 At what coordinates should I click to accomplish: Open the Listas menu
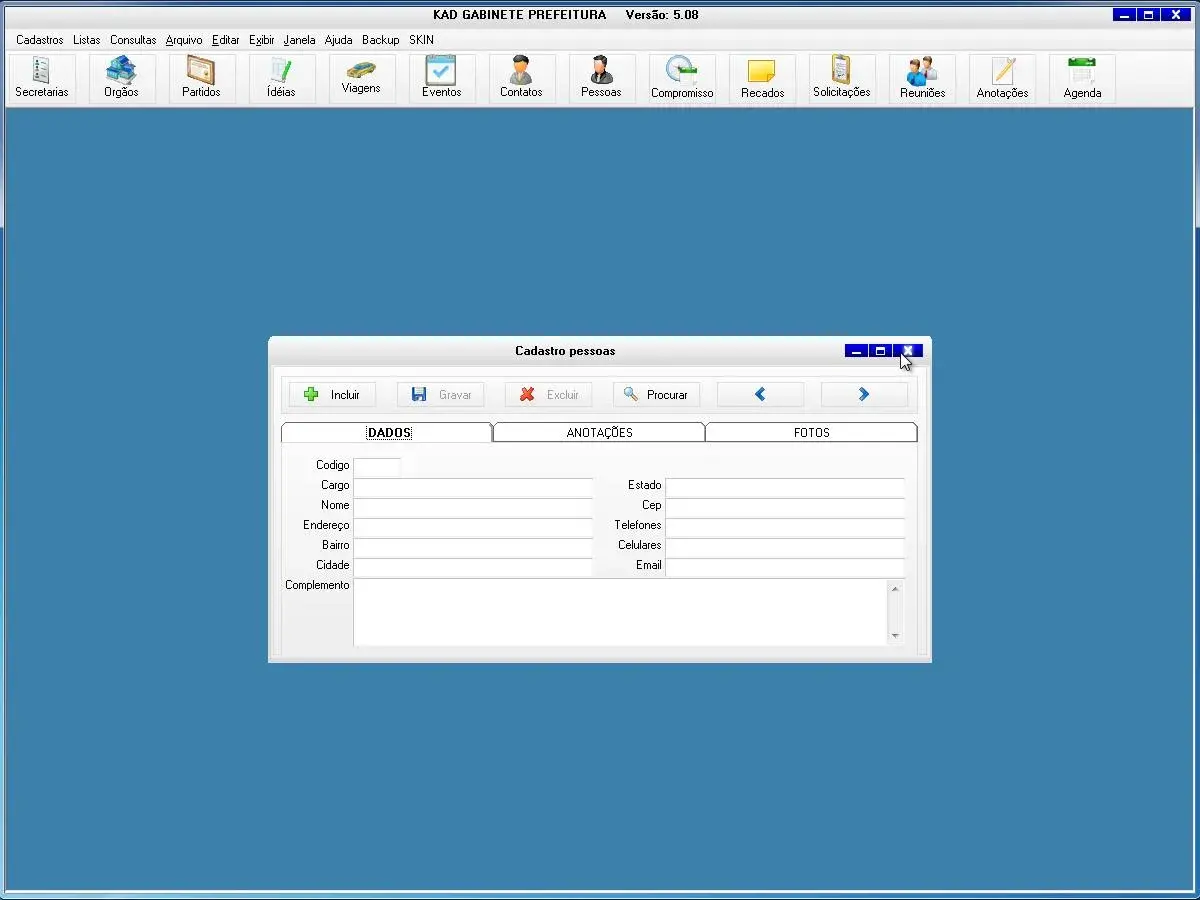pyautogui.click(x=87, y=40)
